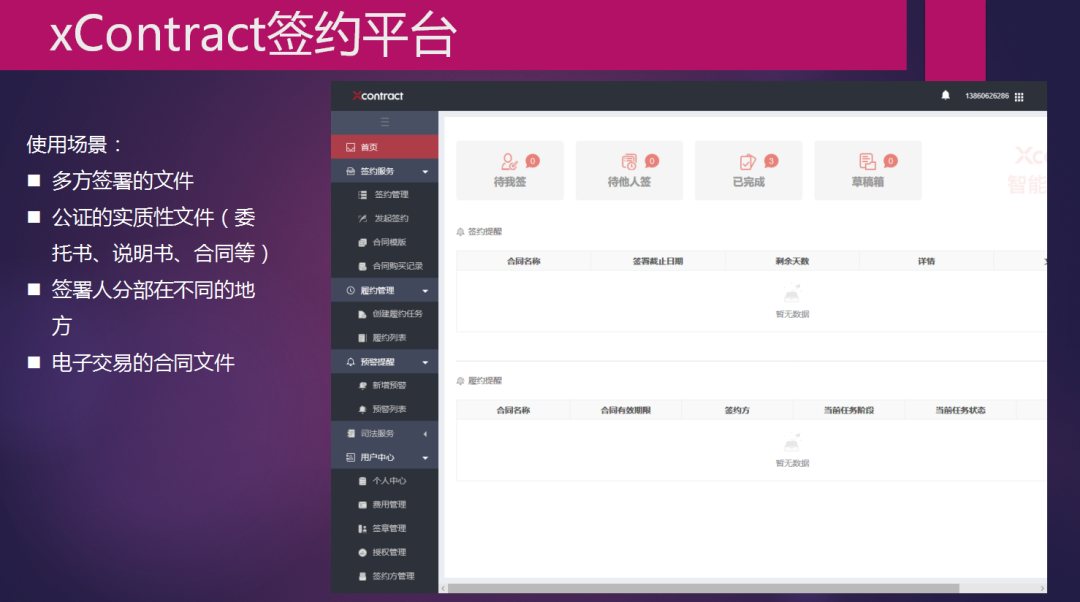Click the 已完成 checkmark card icon
1080x602 pixels.
pyautogui.click(x=747, y=162)
